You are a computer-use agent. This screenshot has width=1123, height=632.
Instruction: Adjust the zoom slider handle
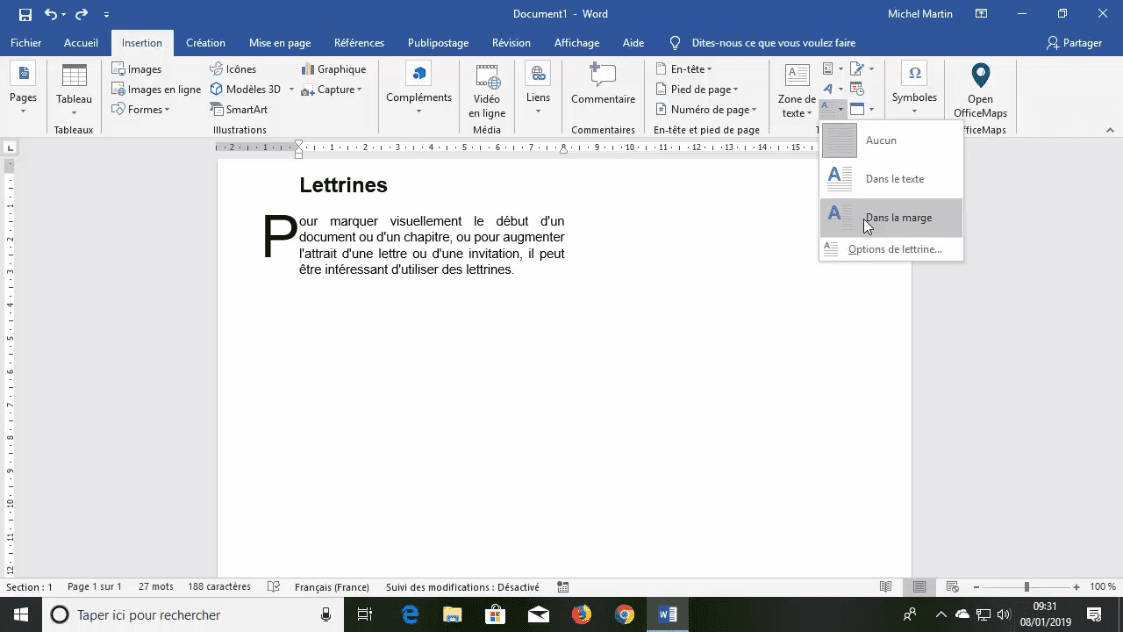click(1026, 587)
